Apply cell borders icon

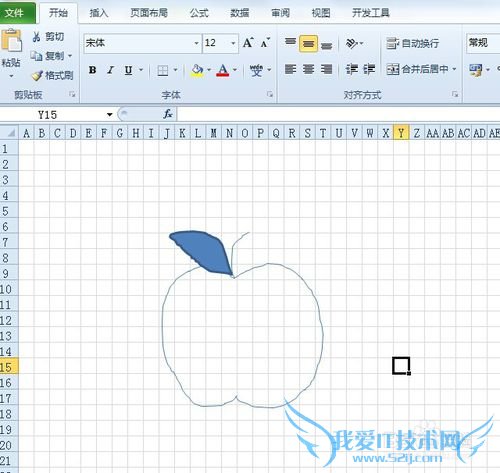point(163,70)
